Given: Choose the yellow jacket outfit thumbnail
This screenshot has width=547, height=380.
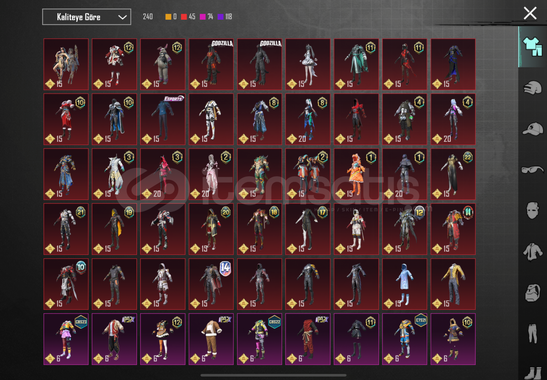Looking at the screenshot, I should click(x=453, y=284).
